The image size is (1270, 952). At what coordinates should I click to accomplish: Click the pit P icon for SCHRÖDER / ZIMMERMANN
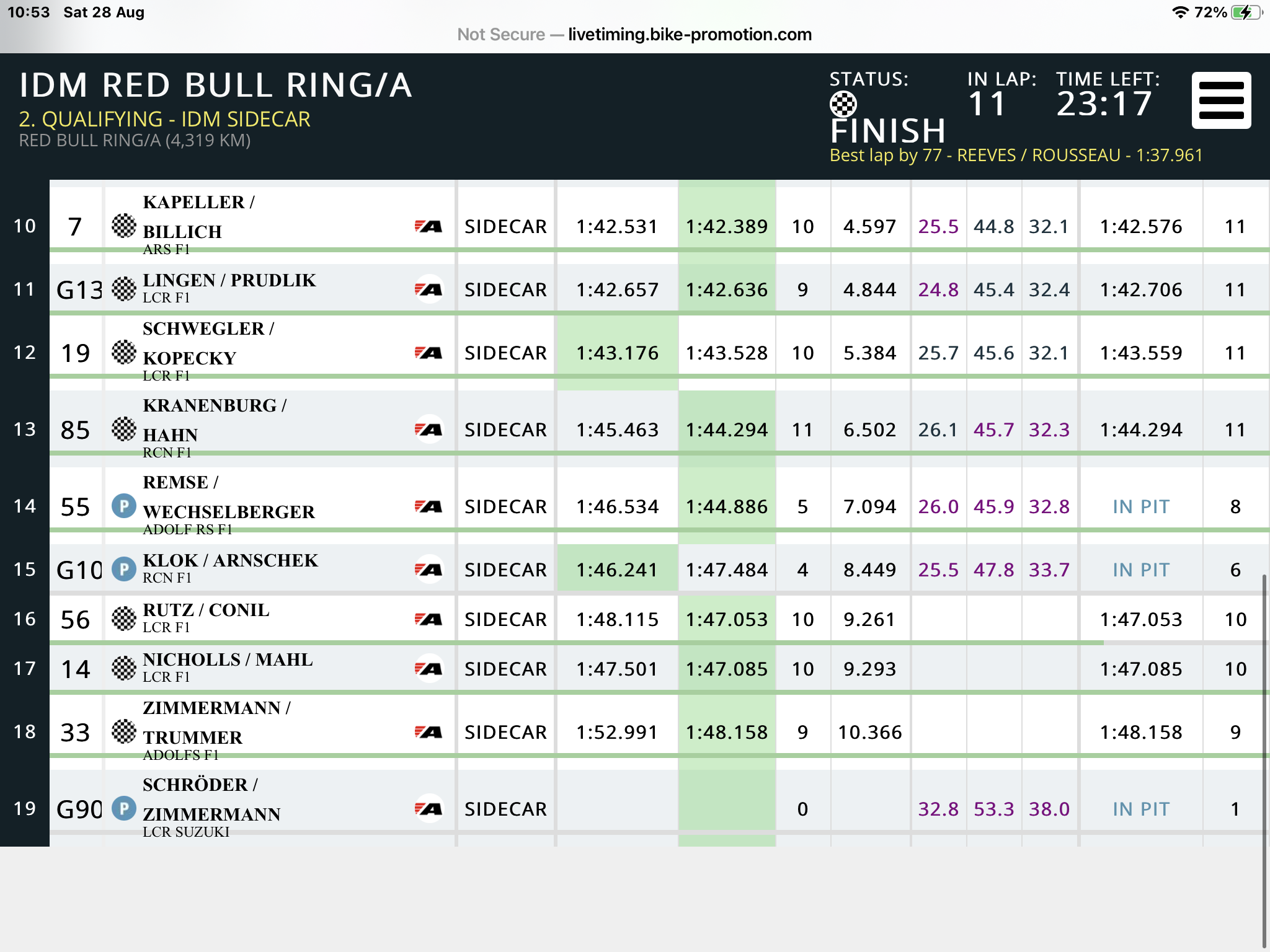point(124,808)
